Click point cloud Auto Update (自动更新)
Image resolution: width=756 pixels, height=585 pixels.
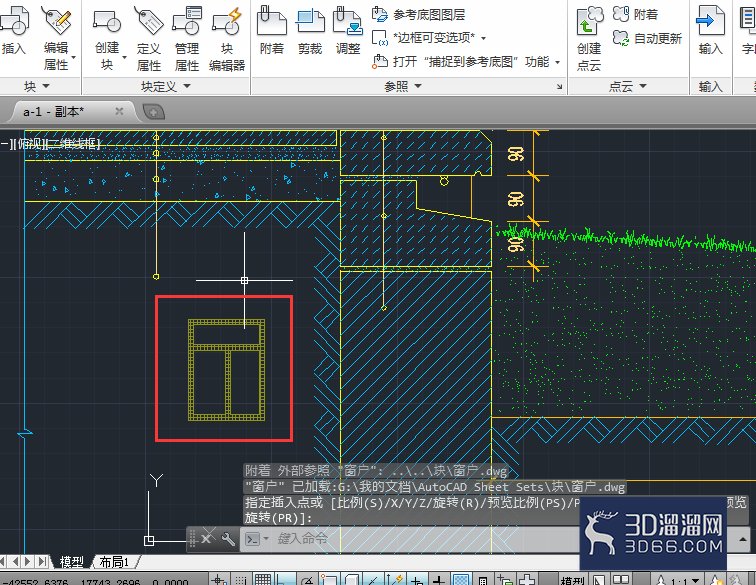647,38
